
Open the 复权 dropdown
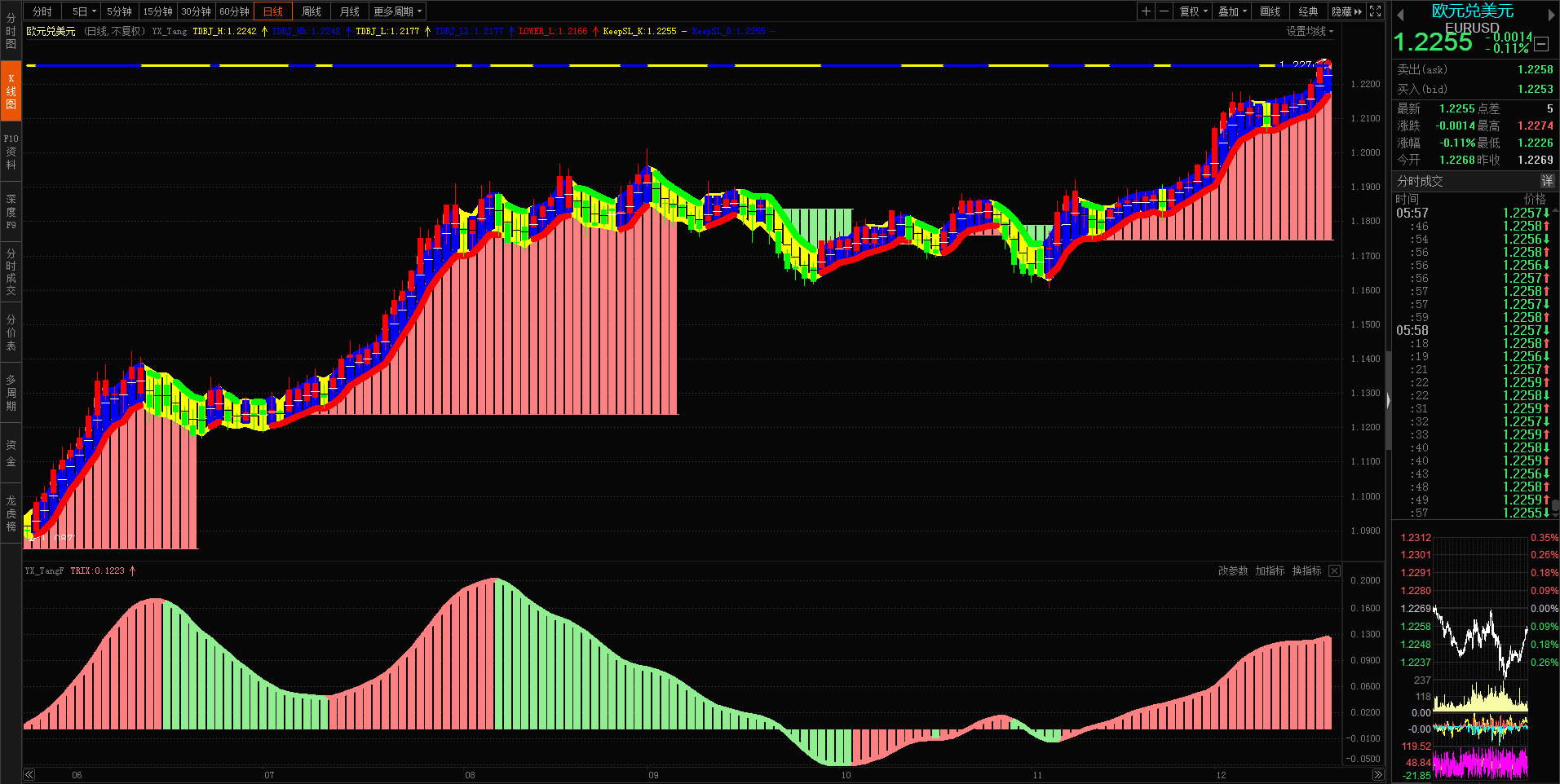coord(1193,11)
